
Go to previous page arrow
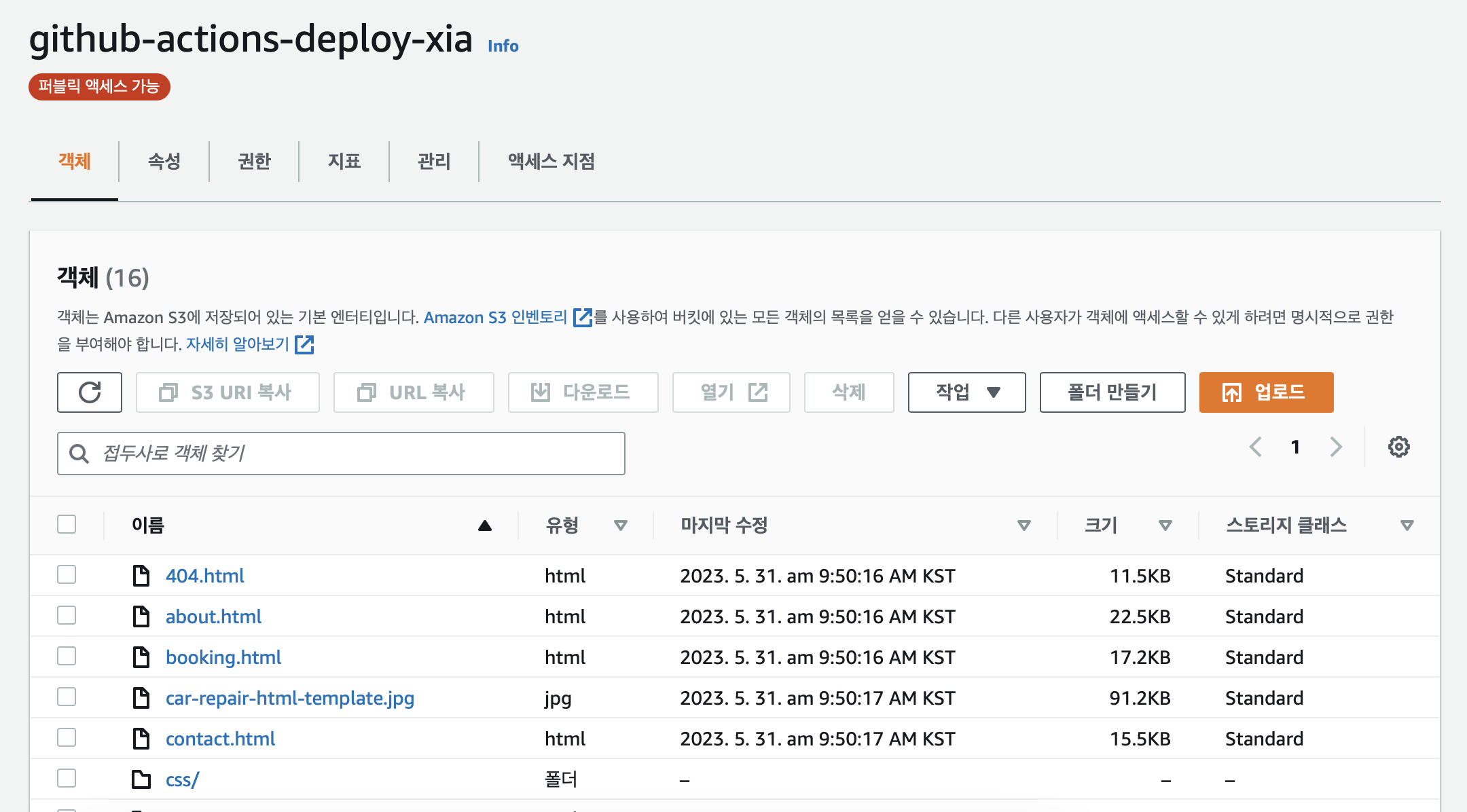coord(1256,447)
